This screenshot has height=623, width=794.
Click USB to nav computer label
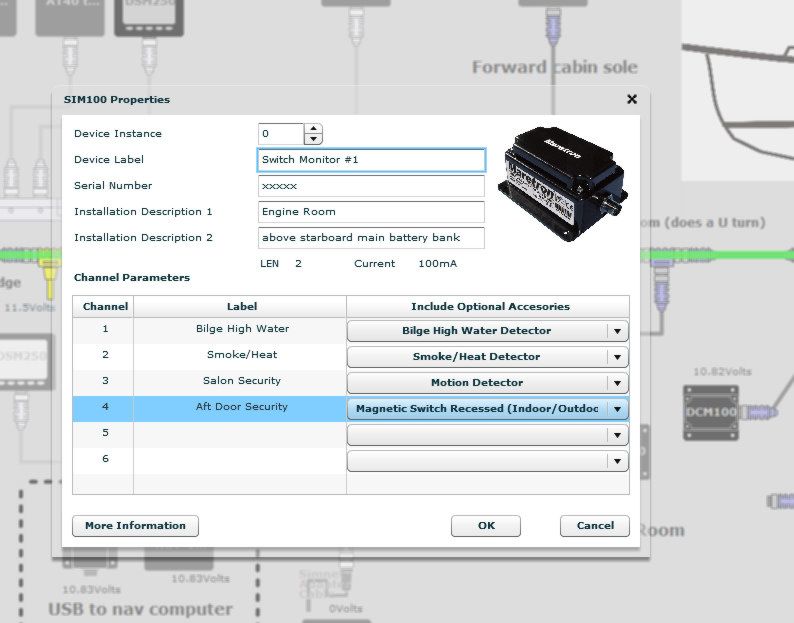[140, 609]
